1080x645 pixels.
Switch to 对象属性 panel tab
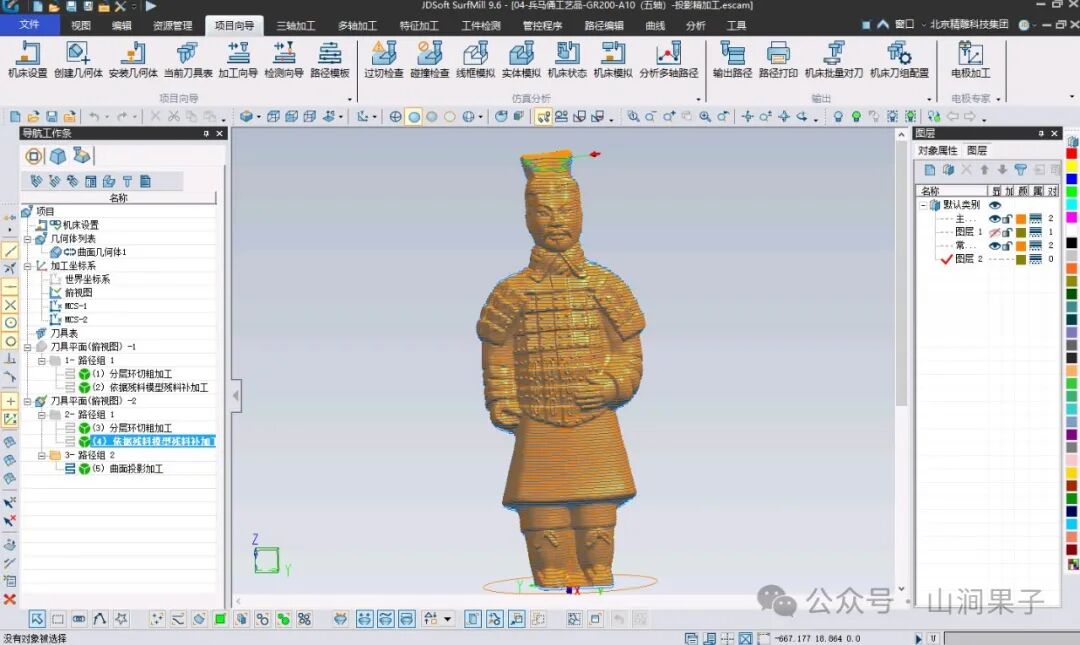tap(937, 150)
